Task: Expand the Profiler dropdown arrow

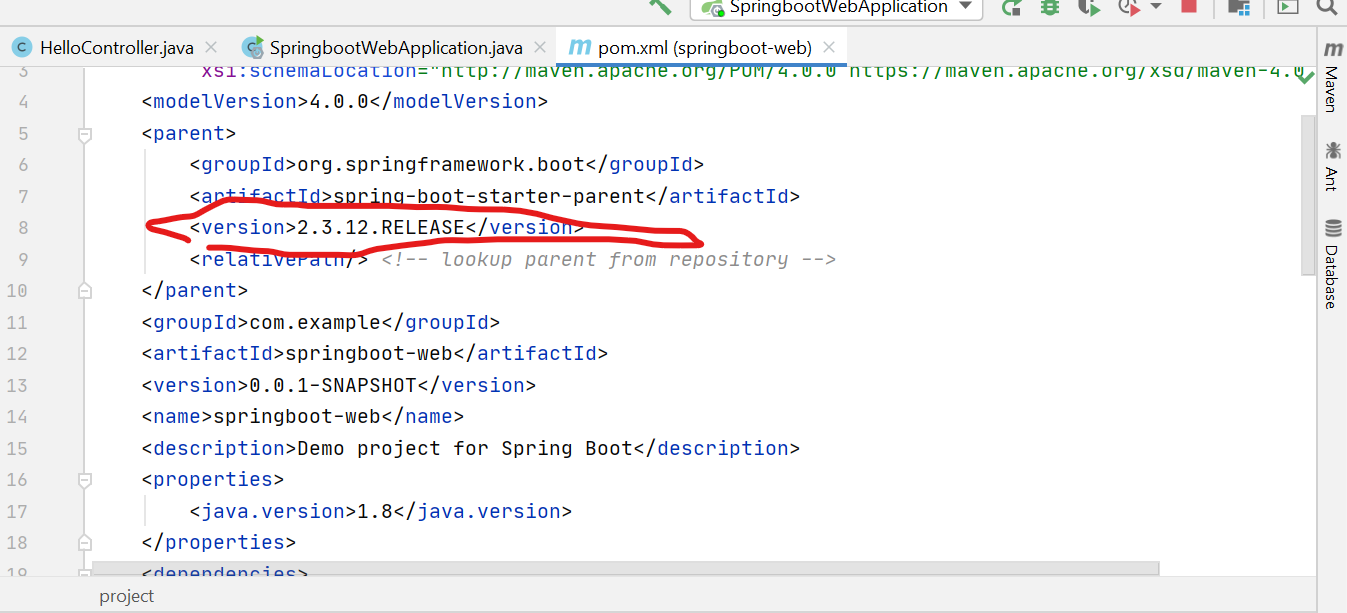Action: (x=1155, y=8)
